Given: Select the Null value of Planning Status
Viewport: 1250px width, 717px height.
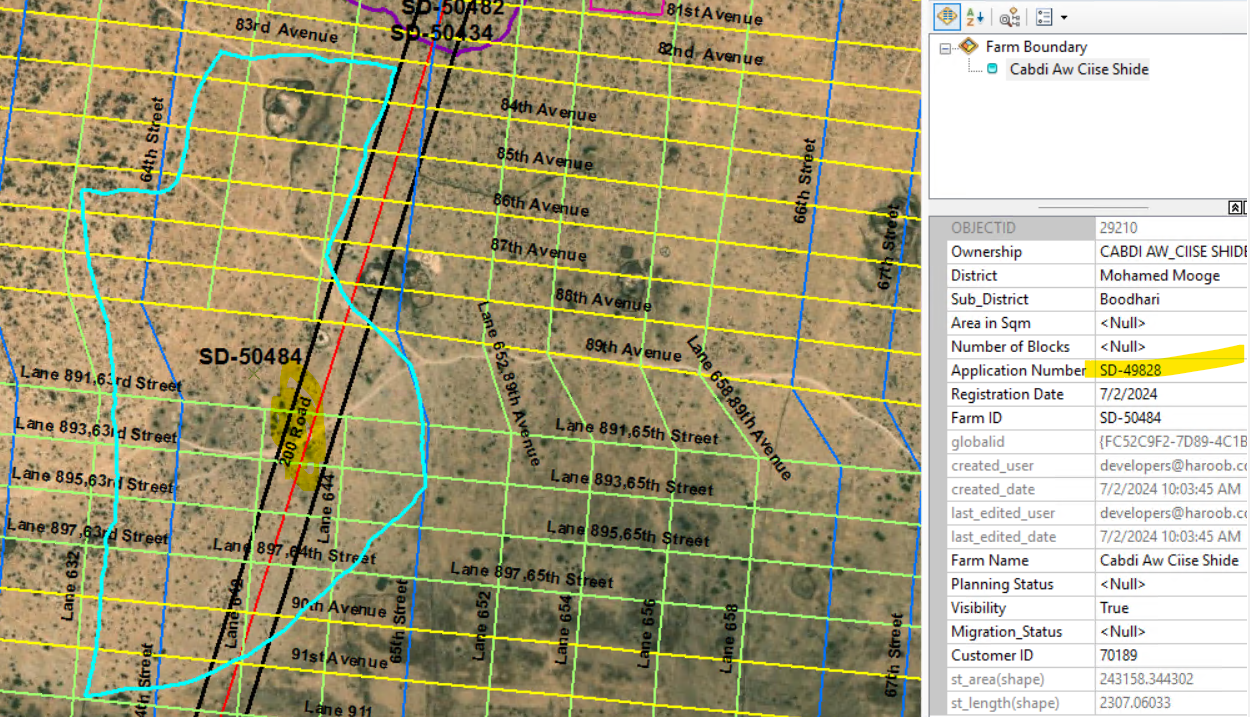Looking at the screenshot, I should pos(1123,584).
